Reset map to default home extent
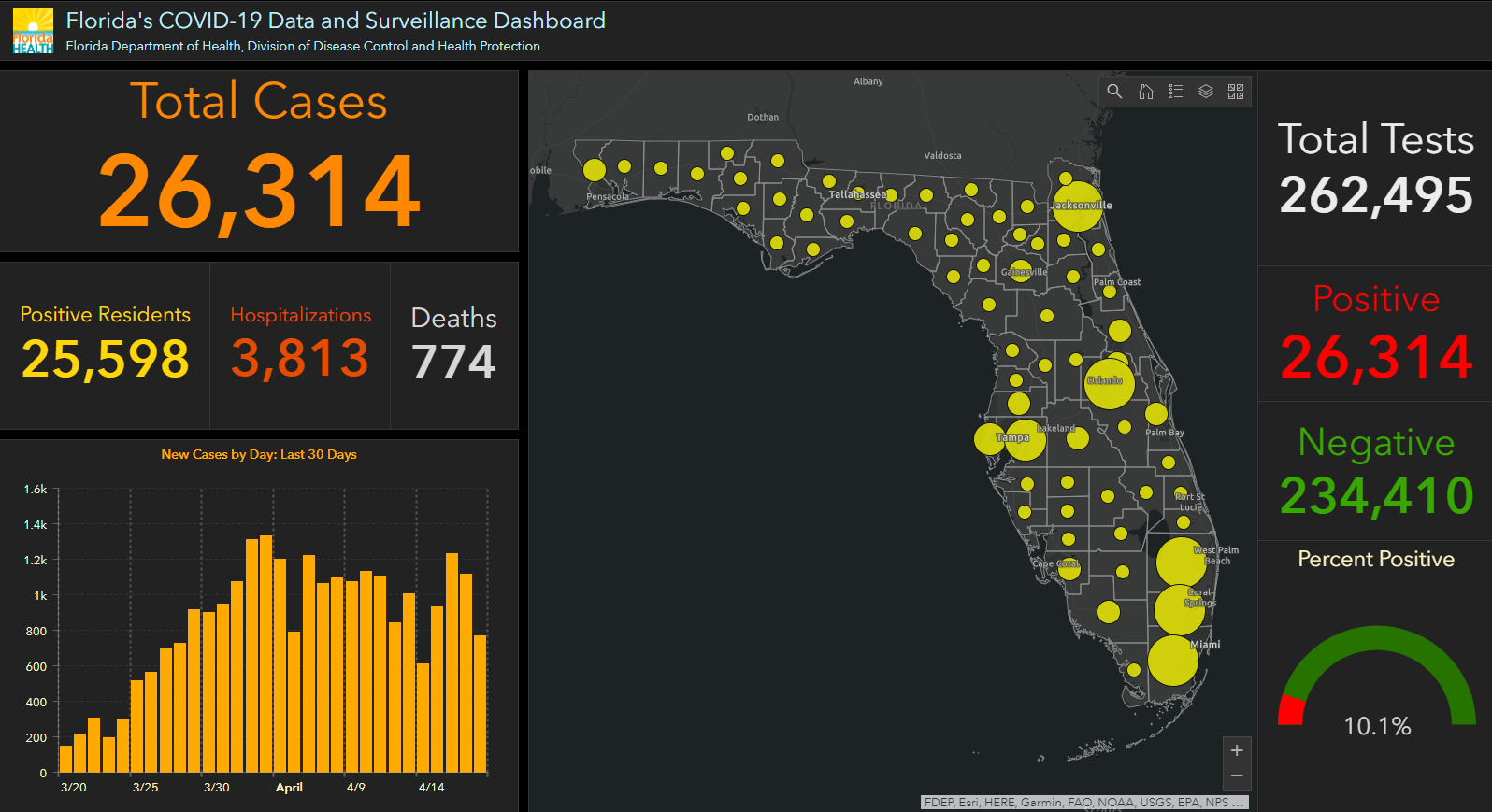Image resolution: width=1492 pixels, height=812 pixels. (1146, 92)
